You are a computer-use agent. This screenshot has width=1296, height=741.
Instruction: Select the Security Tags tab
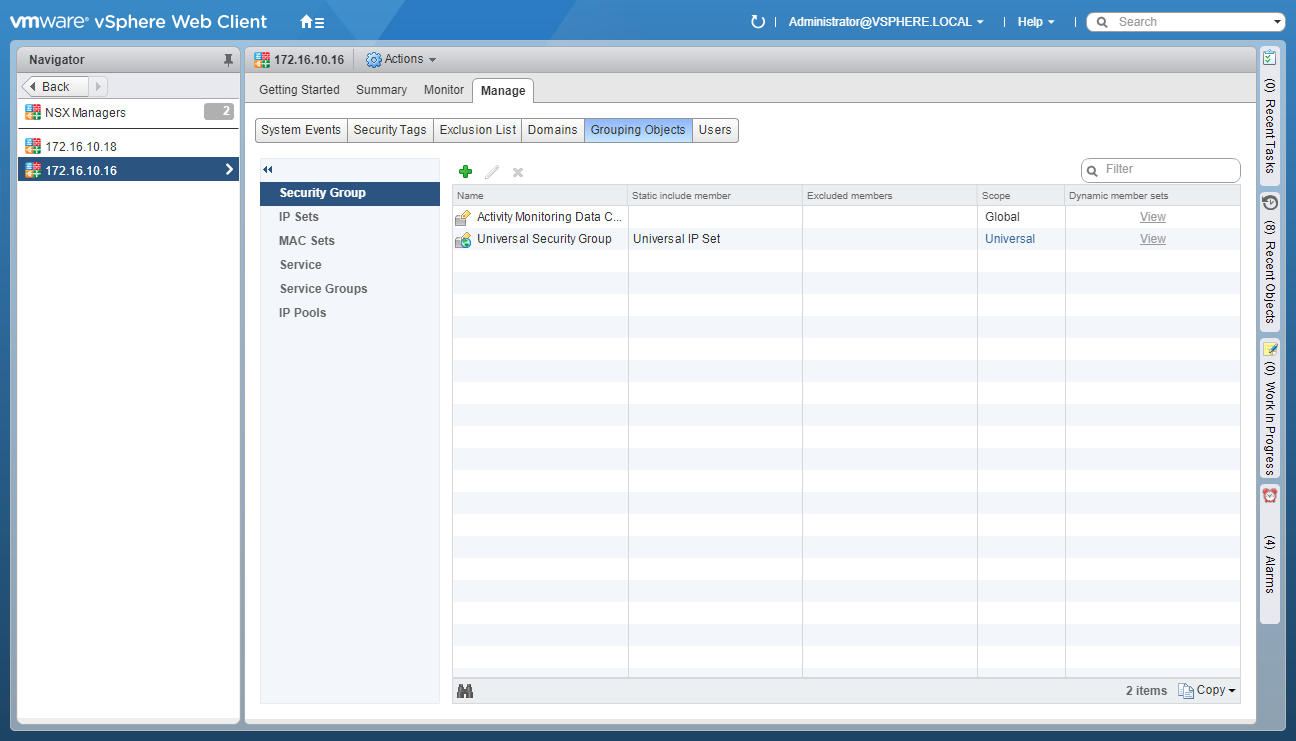tap(390, 130)
